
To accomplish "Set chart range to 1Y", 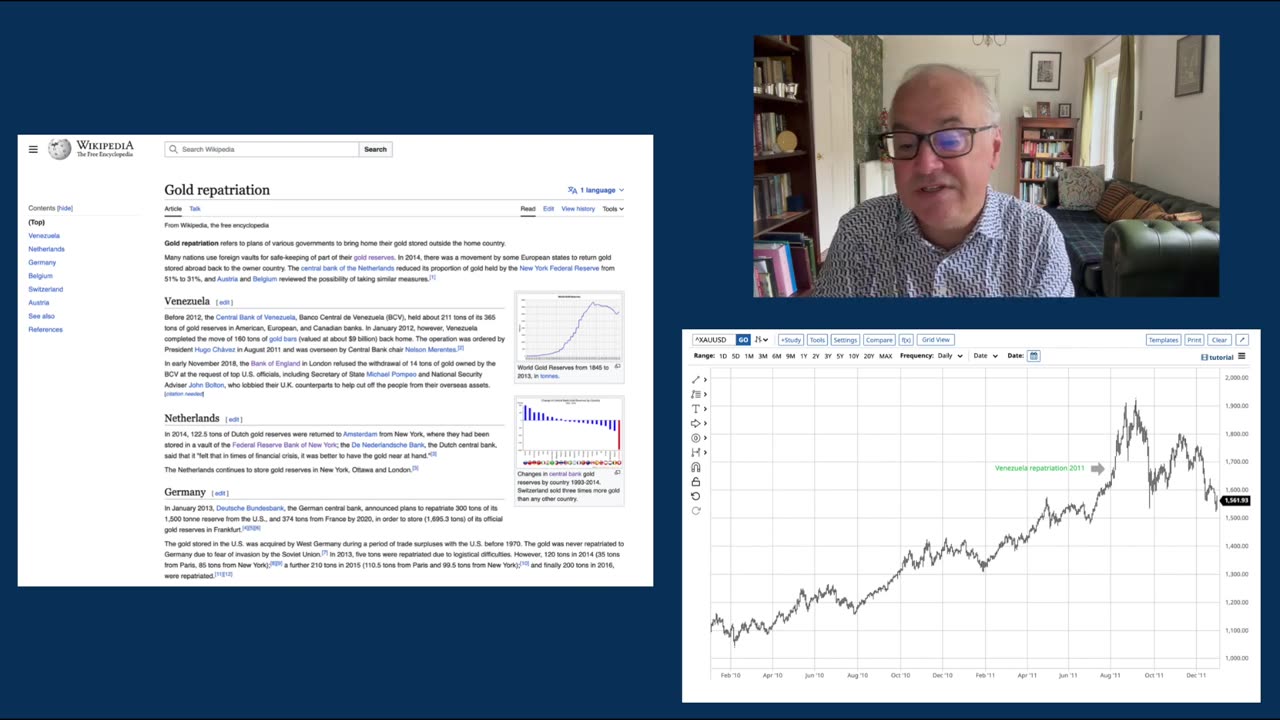I will 803,356.
